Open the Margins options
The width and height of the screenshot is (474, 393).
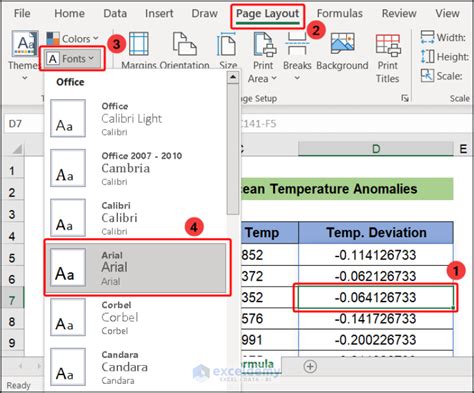pyautogui.click(x=139, y=50)
